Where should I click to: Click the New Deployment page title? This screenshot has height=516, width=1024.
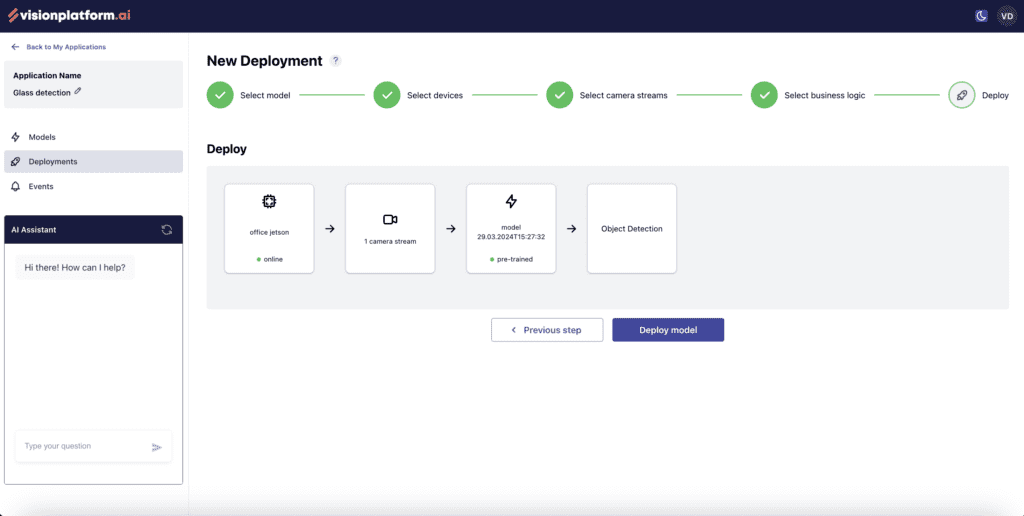264,61
